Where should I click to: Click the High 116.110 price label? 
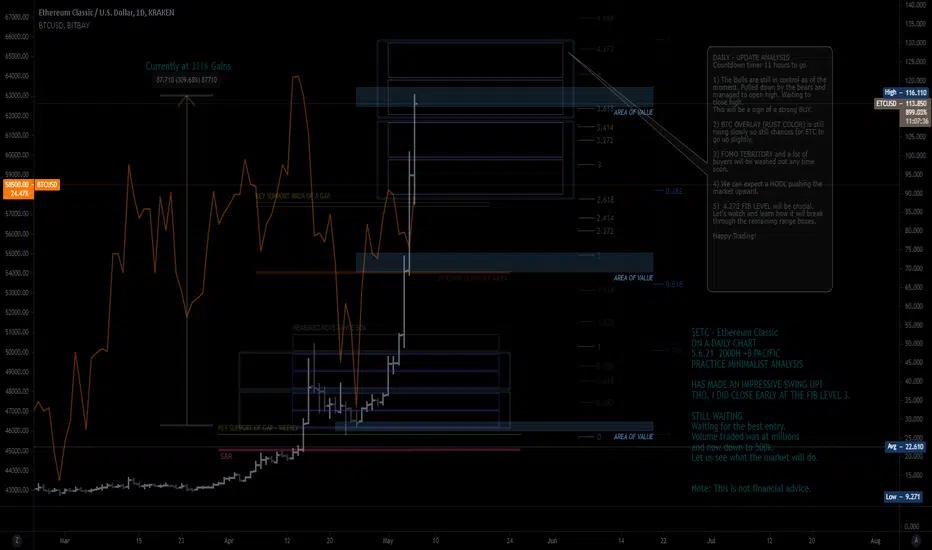(x=905, y=92)
